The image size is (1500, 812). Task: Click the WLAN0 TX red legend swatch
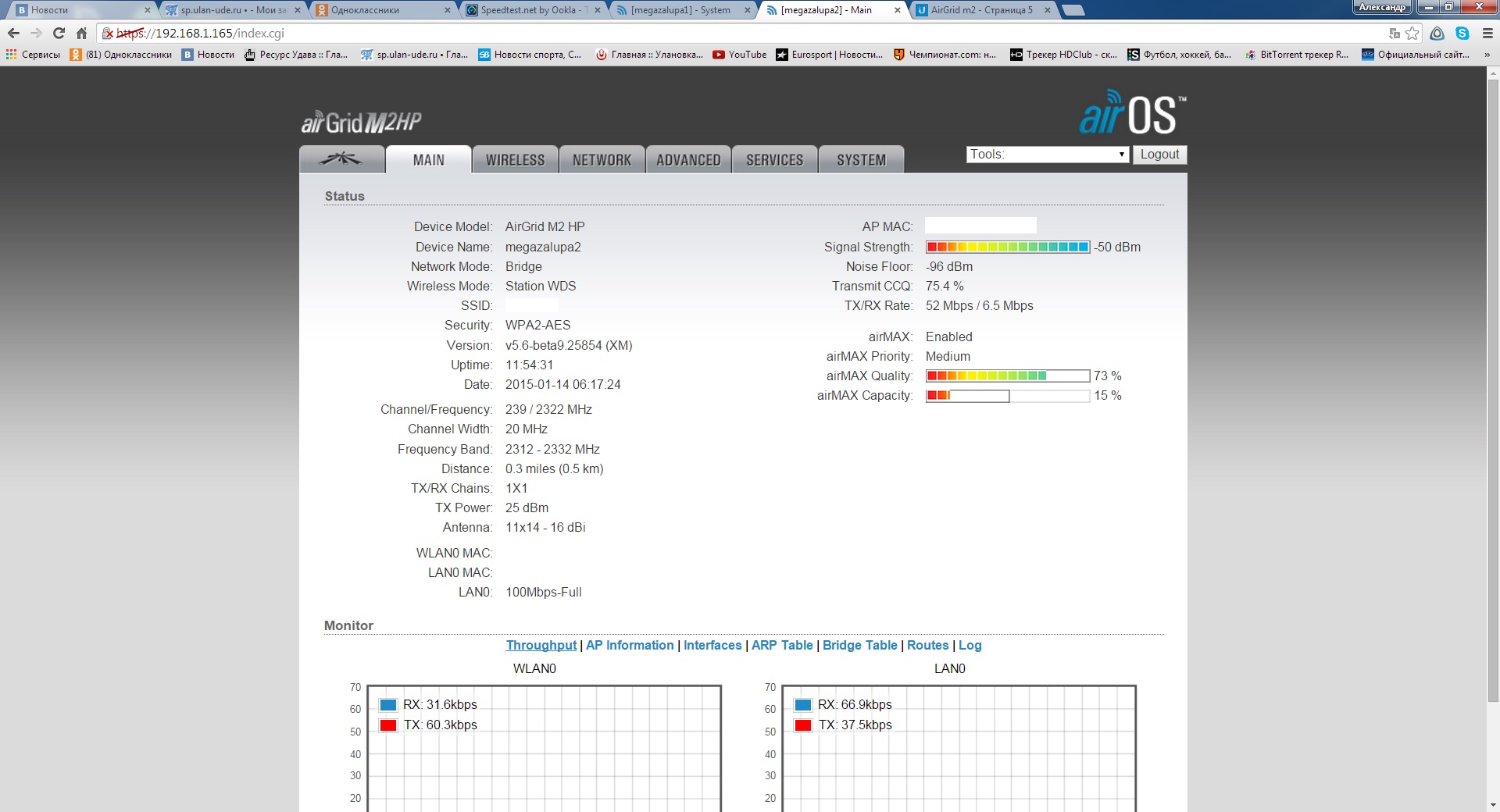388,725
